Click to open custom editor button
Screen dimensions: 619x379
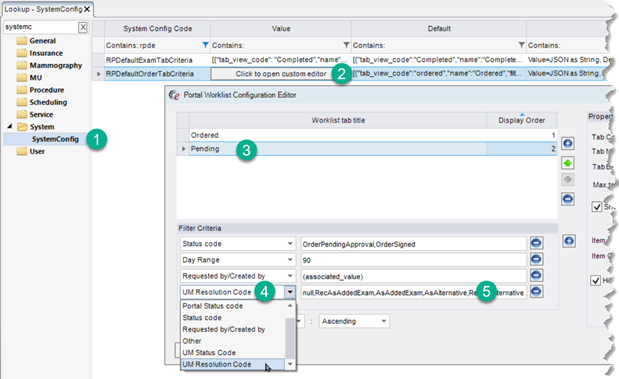click(x=281, y=74)
